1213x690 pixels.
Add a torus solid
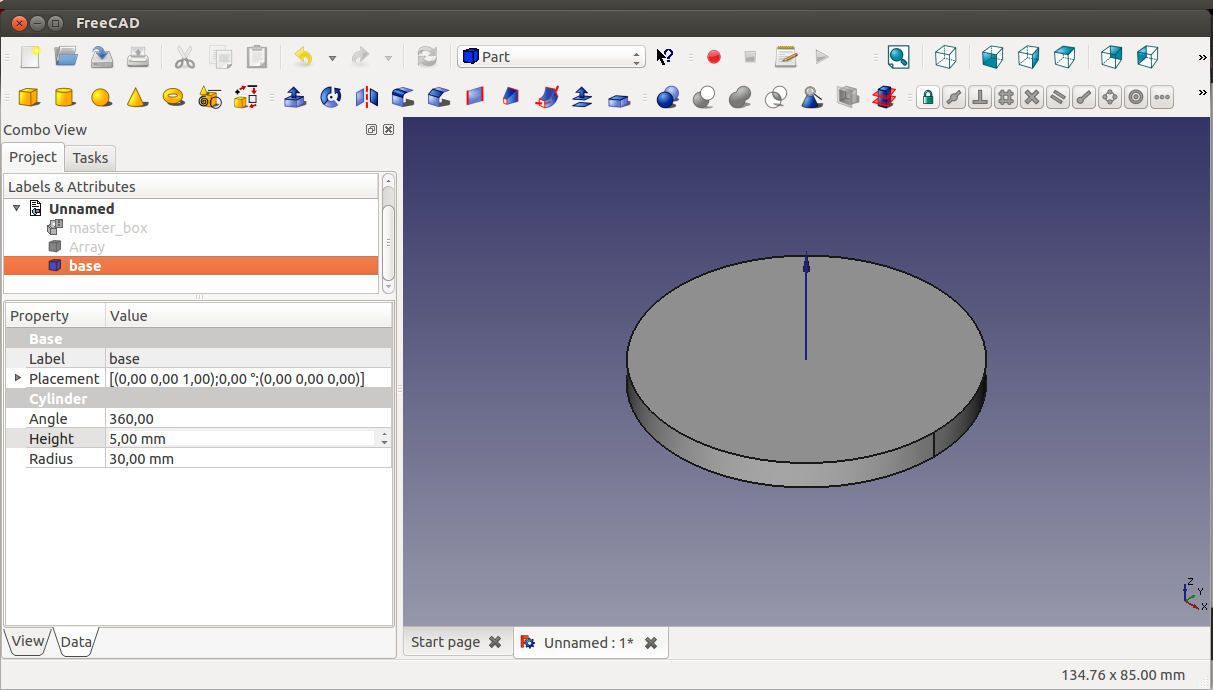173,97
